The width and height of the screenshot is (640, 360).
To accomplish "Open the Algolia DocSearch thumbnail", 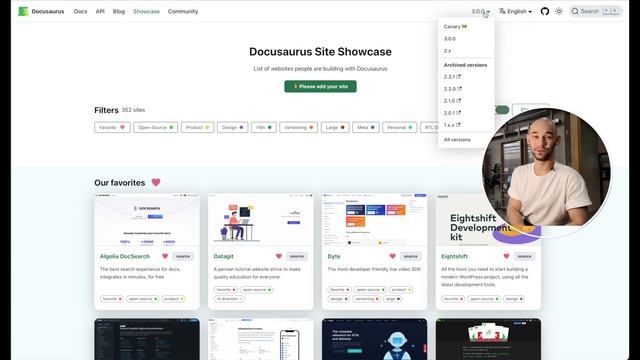I will pyautogui.click(x=147, y=220).
